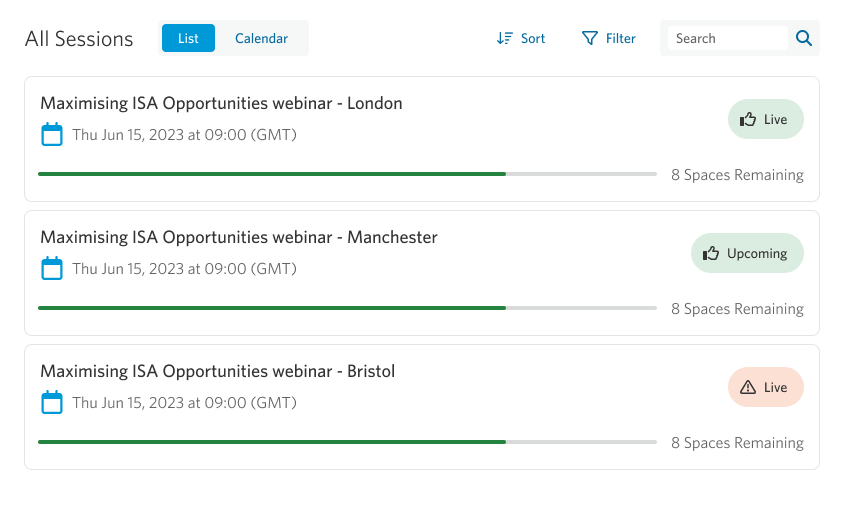Screen dimensions: 844x524
Task: Switch to the Calendar view
Action: point(261,39)
